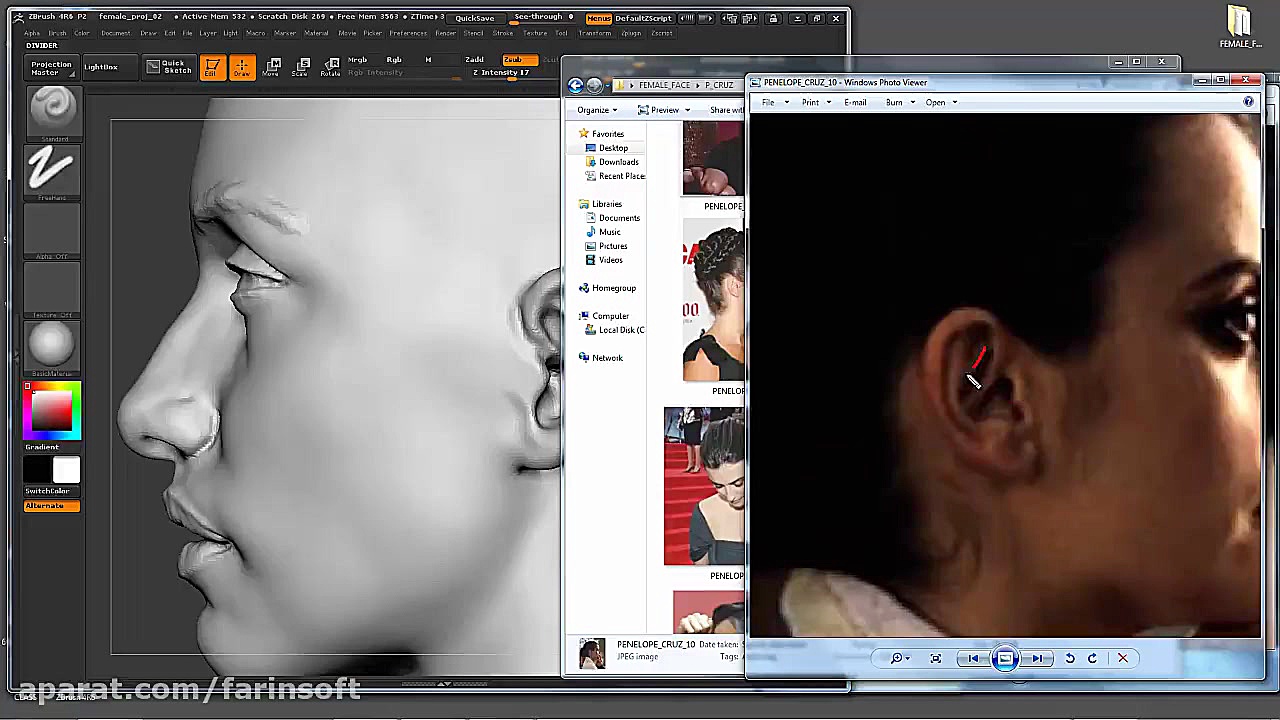
Task: Click E-mail in Photo Viewer
Action: pyautogui.click(x=855, y=102)
